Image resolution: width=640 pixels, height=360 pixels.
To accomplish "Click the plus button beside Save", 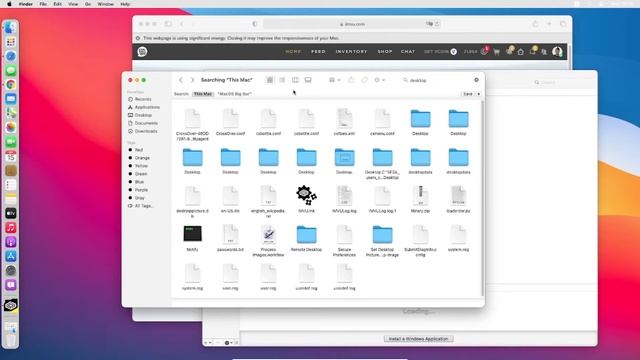I will click(x=478, y=94).
